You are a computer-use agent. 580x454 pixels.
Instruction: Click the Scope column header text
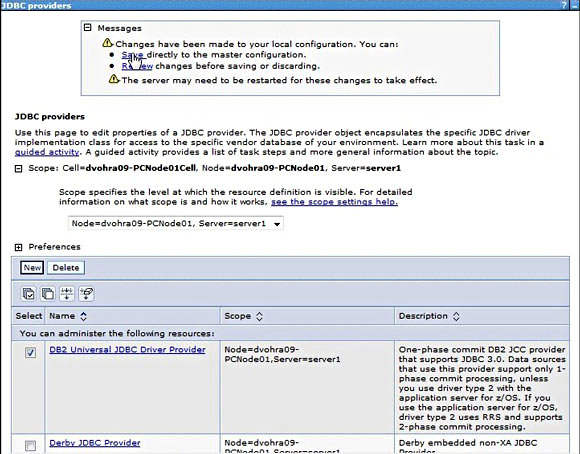point(237,316)
